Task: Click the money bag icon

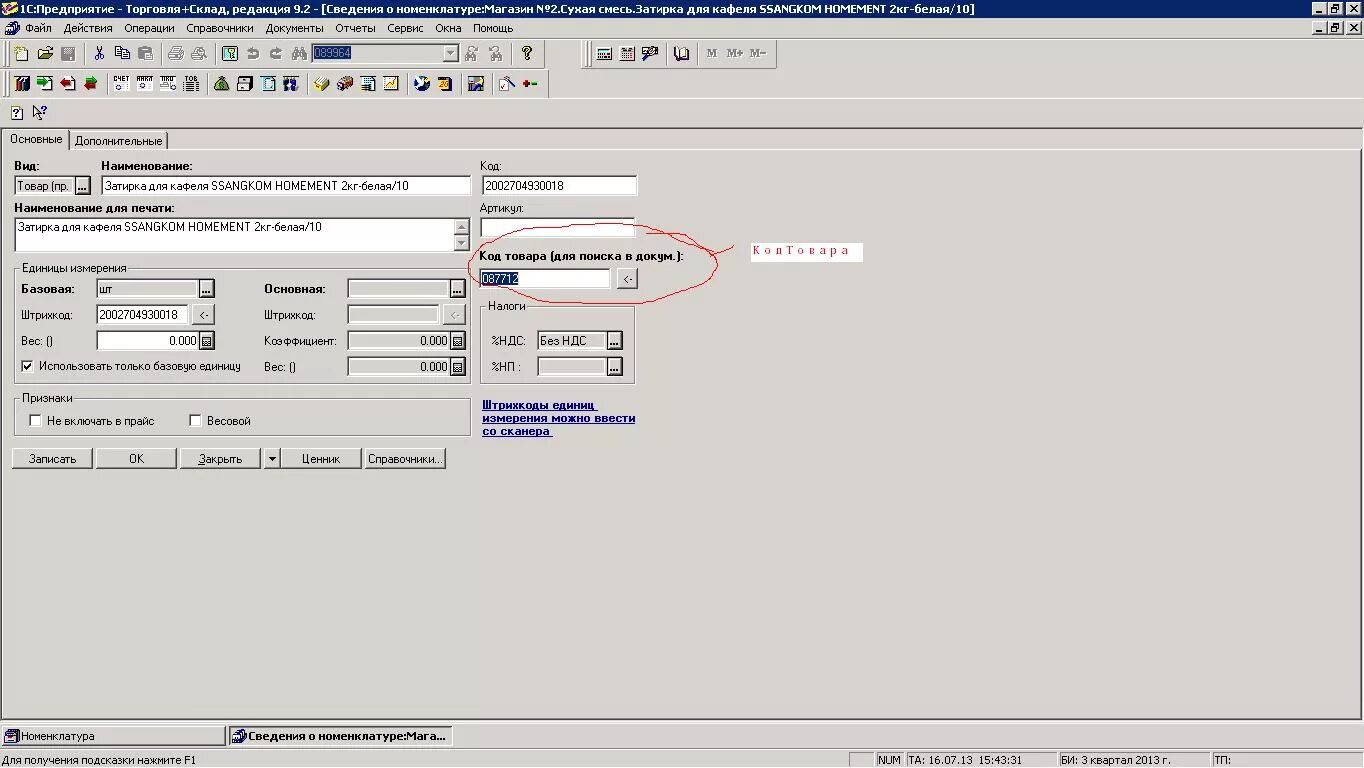Action: 221,84
